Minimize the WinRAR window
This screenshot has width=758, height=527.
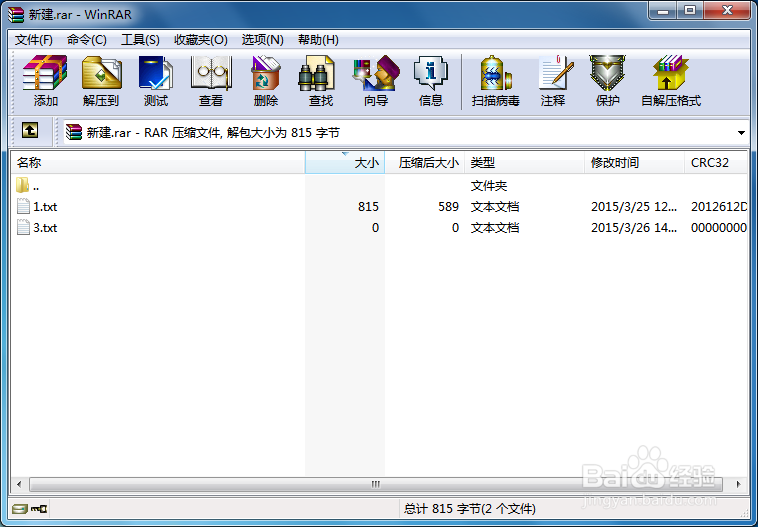(x=663, y=11)
